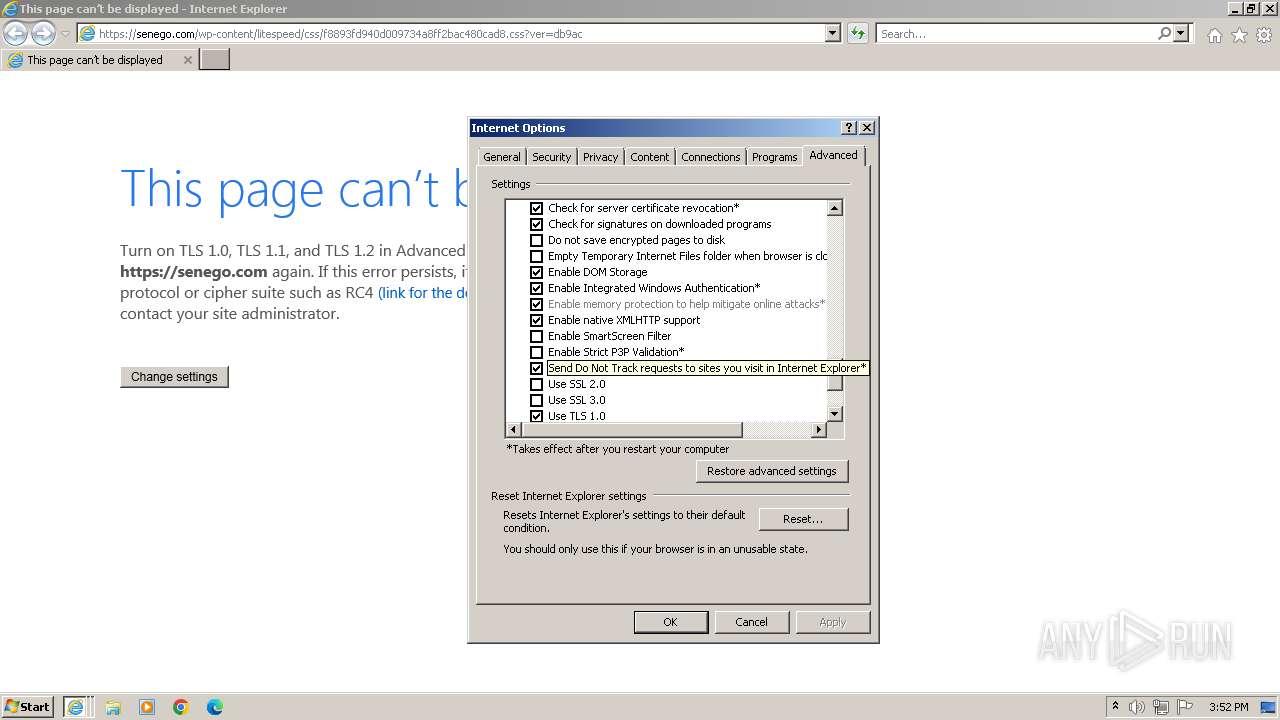Click settings list horizontal scroll-left arrow

(513, 430)
